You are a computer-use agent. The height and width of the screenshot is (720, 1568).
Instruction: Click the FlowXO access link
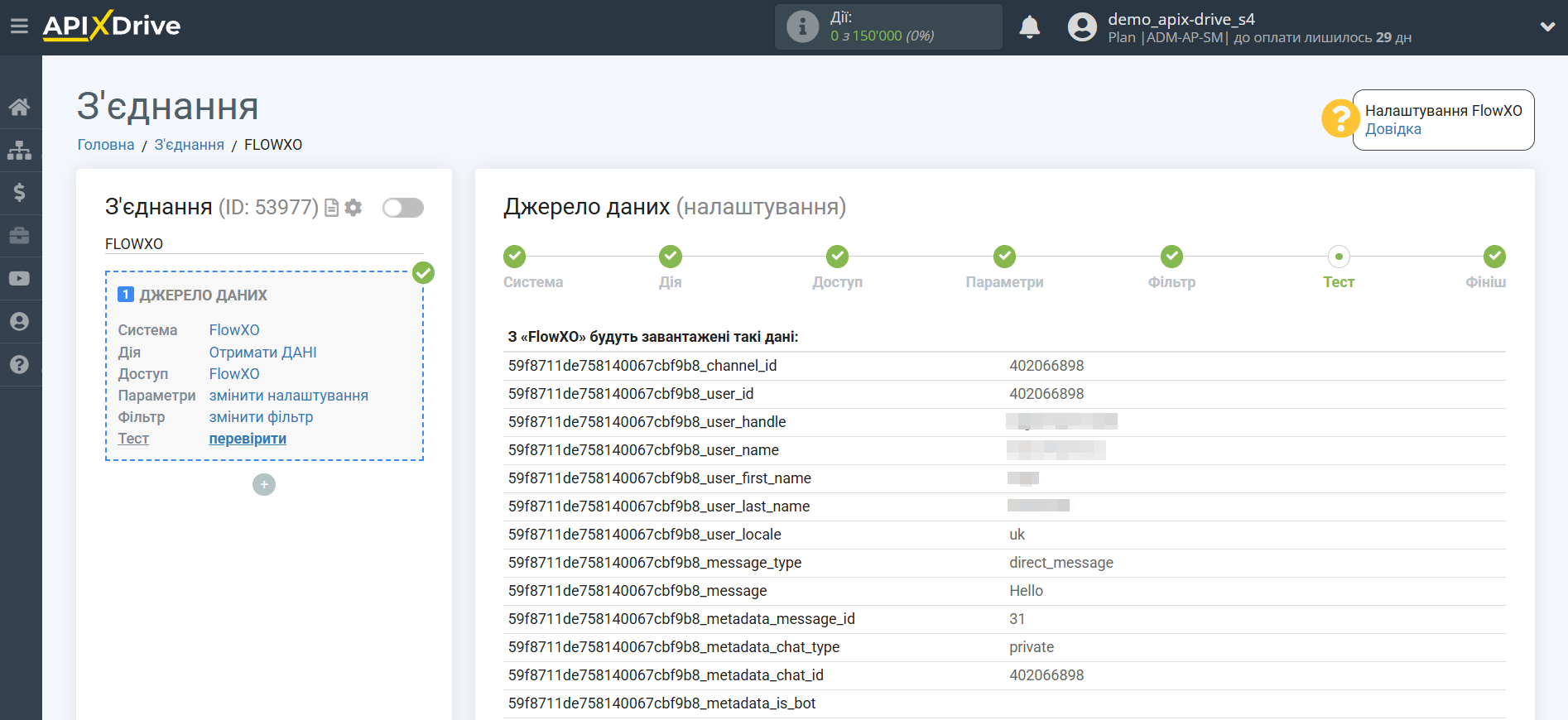pos(234,374)
